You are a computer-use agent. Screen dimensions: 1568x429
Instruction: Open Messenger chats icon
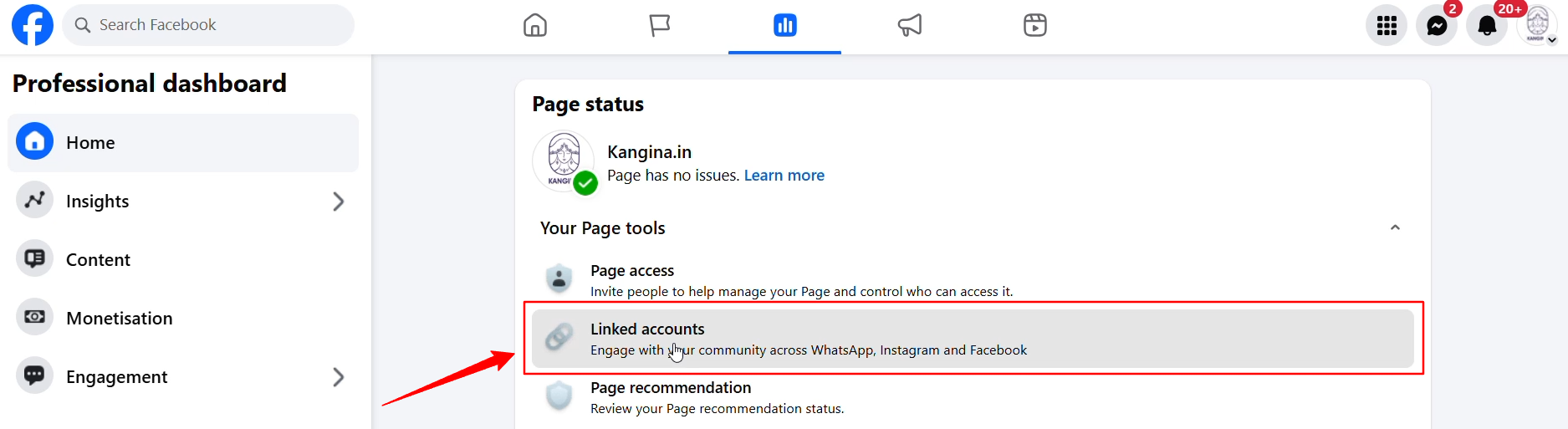(x=1437, y=26)
